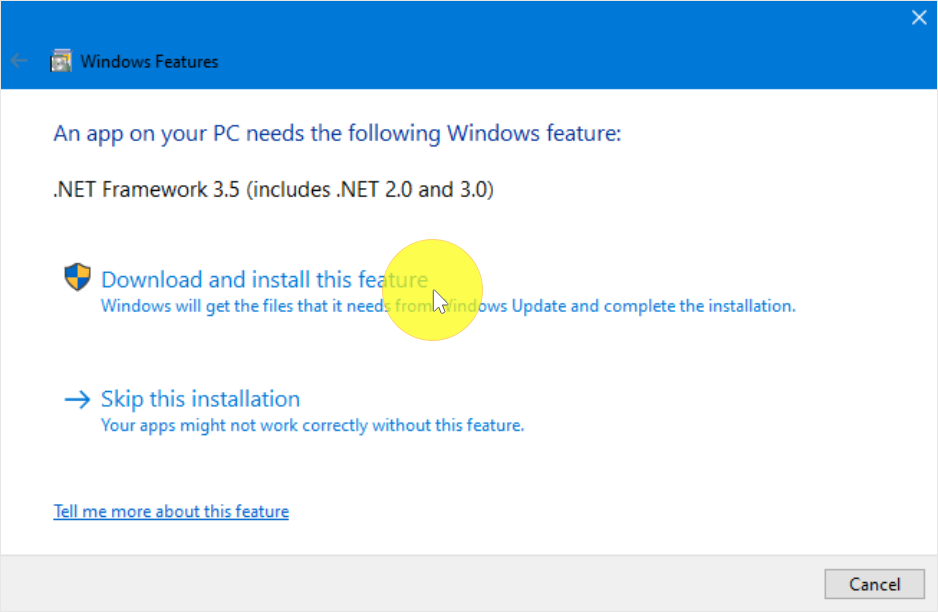This screenshot has width=938, height=612.
Task: Click the Windows Features title text
Action: pyautogui.click(x=150, y=62)
